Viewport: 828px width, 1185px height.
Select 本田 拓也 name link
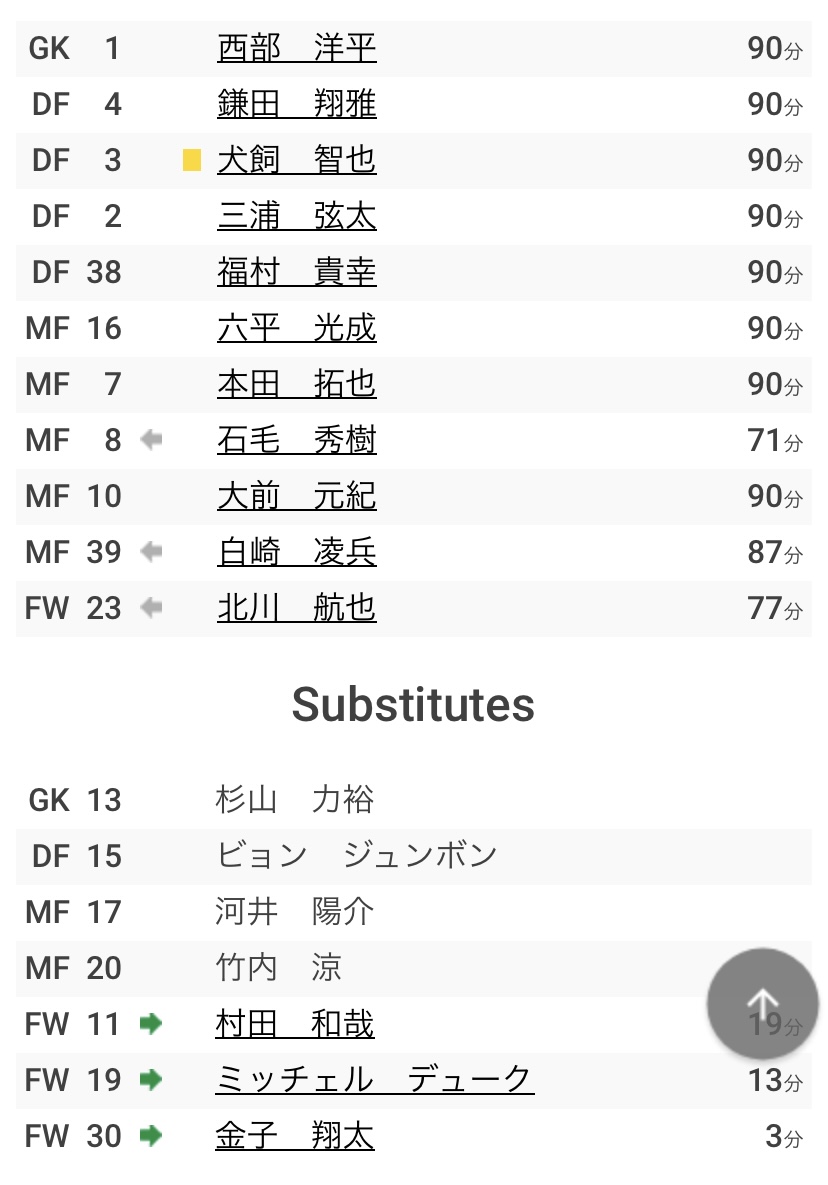pos(297,384)
